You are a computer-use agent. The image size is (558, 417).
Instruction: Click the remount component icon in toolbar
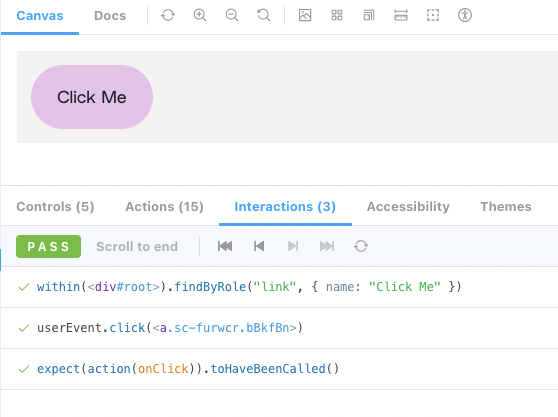click(168, 15)
